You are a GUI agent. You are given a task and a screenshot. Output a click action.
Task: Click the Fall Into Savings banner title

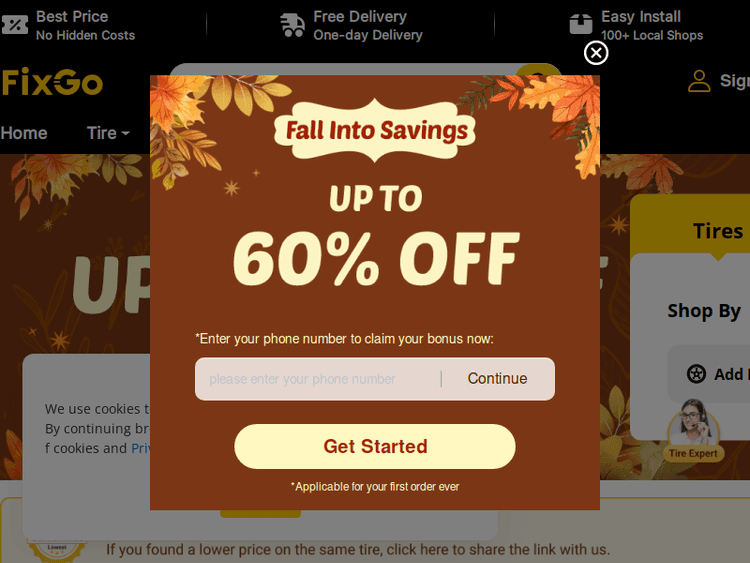[x=375, y=131]
